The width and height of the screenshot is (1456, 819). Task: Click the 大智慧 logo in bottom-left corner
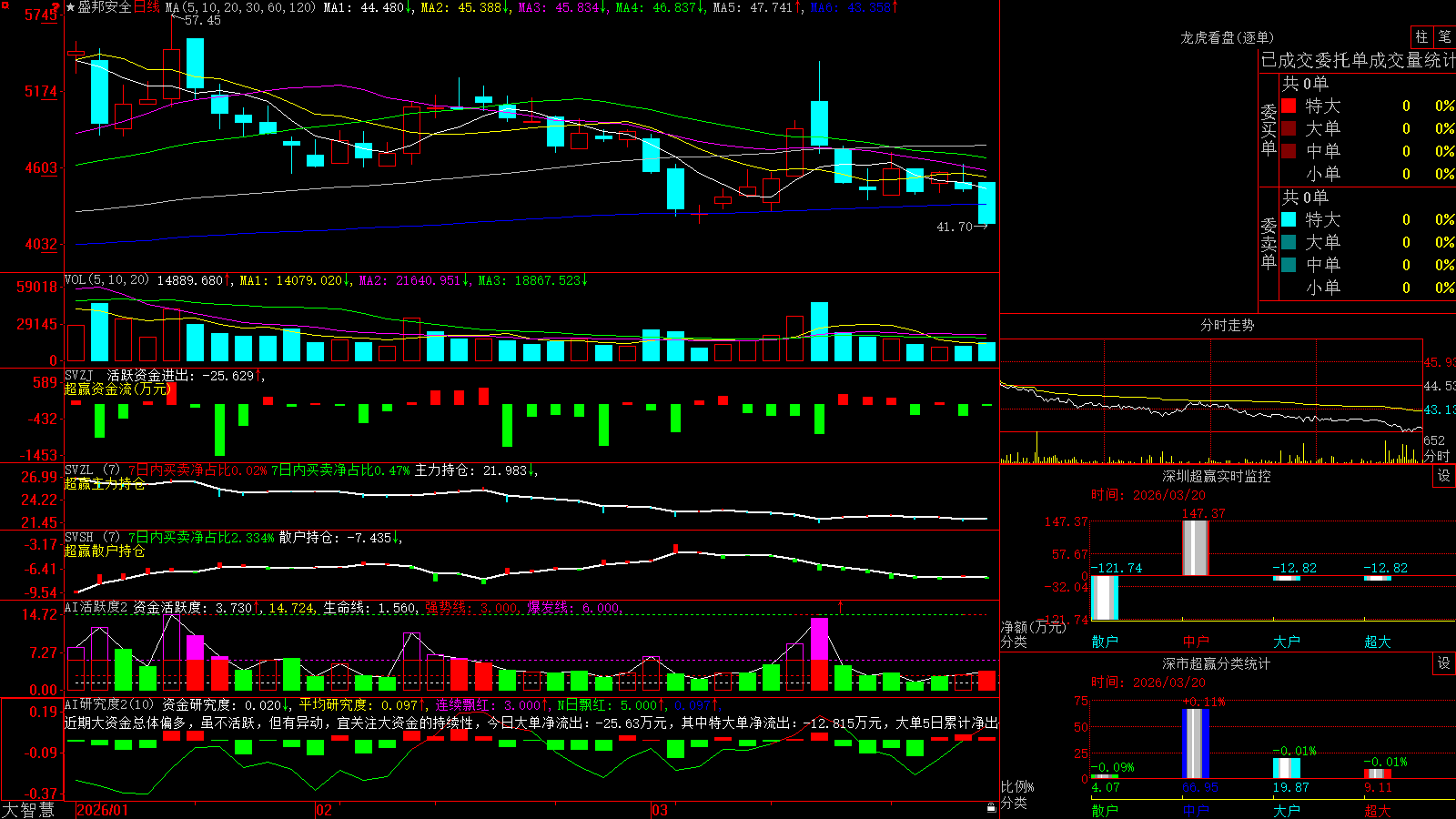[28, 810]
